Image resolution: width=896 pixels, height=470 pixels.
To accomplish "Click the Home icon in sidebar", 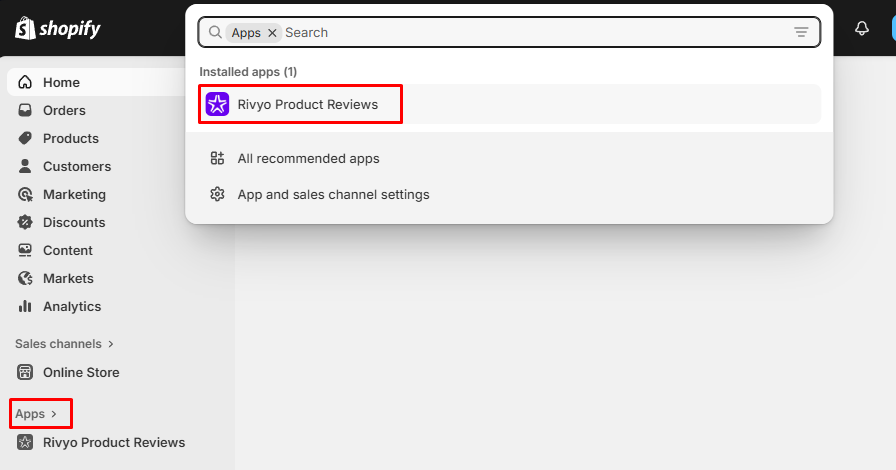I will coord(25,82).
